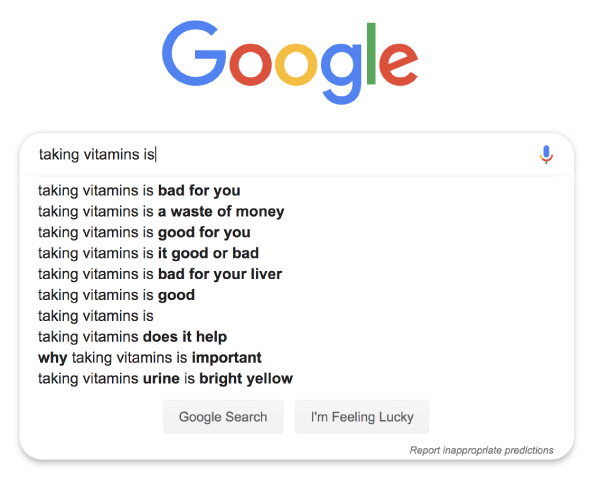Viewport: 600px width, 503px height.
Task: Select suggestion "taking vitamins is bad for you"
Action: point(139,190)
